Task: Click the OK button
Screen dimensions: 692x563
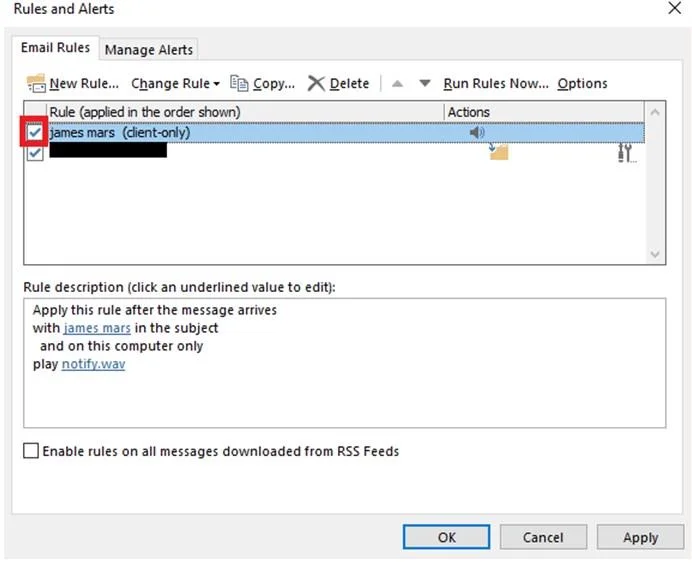Action: [x=446, y=537]
